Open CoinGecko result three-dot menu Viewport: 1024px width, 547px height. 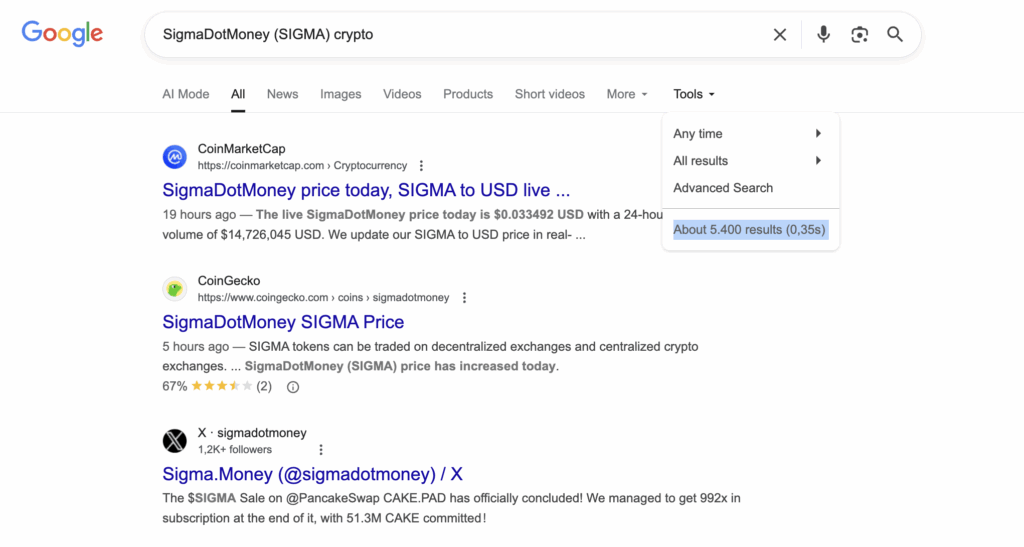464,298
